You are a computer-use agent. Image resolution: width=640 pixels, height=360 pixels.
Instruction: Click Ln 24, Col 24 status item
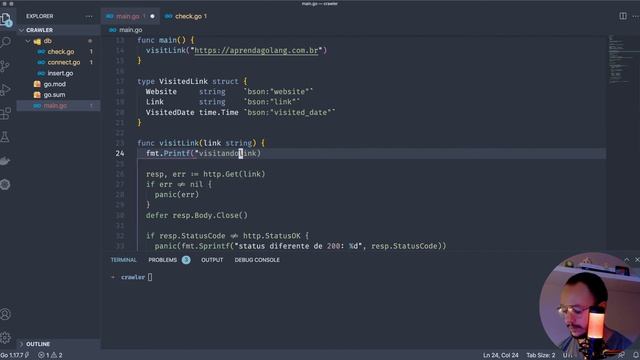[x=500, y=355]
